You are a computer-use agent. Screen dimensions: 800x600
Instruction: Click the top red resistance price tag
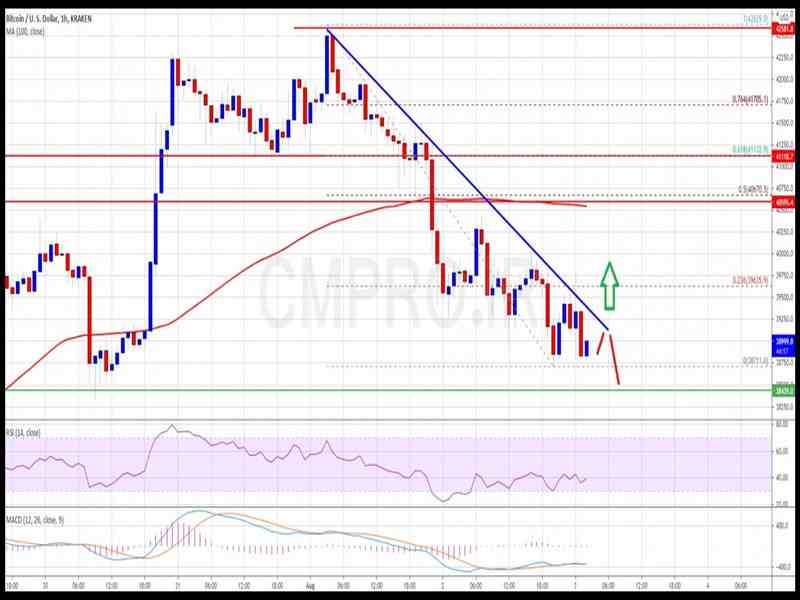click(783, 29)
